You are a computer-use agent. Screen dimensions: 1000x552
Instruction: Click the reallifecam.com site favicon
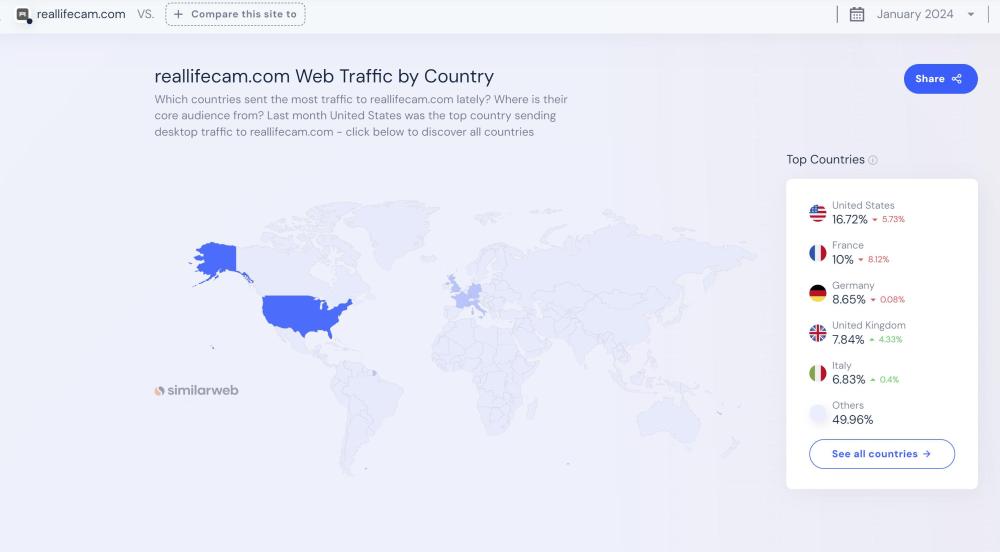(23, 14)
